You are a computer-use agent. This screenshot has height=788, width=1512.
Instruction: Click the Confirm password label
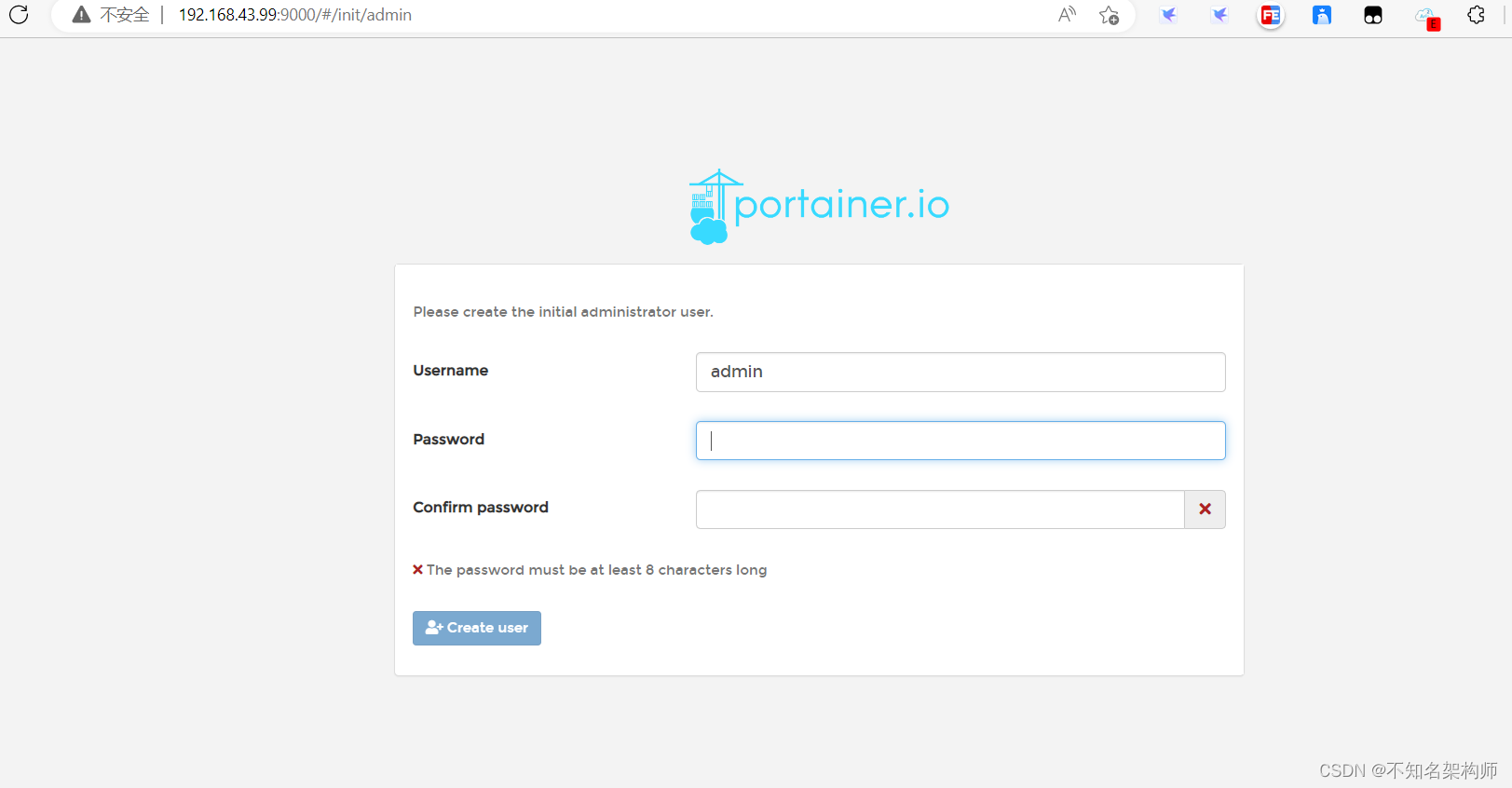click(x=481, y=508)
